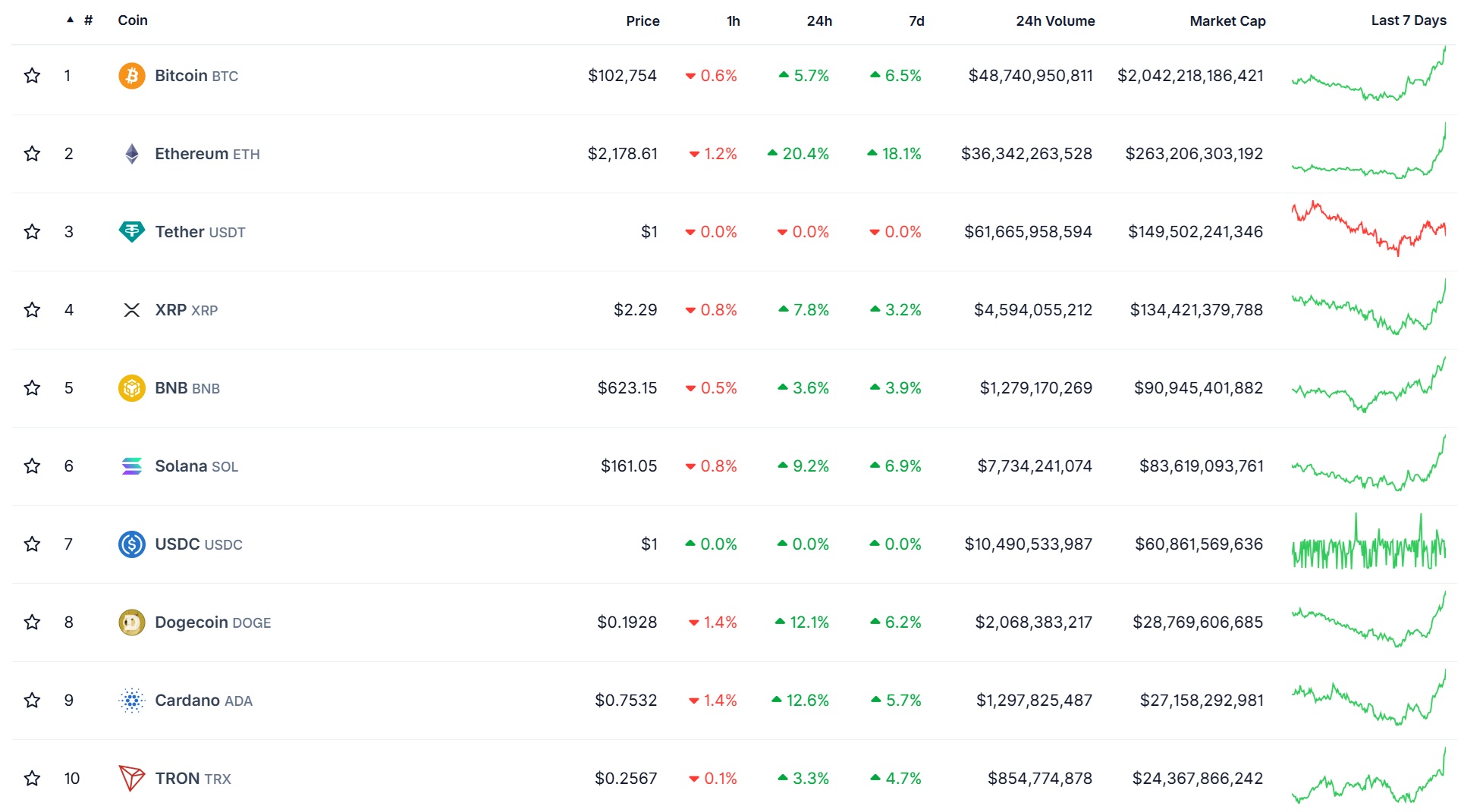The width and height of the screenshot is (1464, 812).
Task: Click the Bitcoin coin logo icon
Action: [131, 76]
